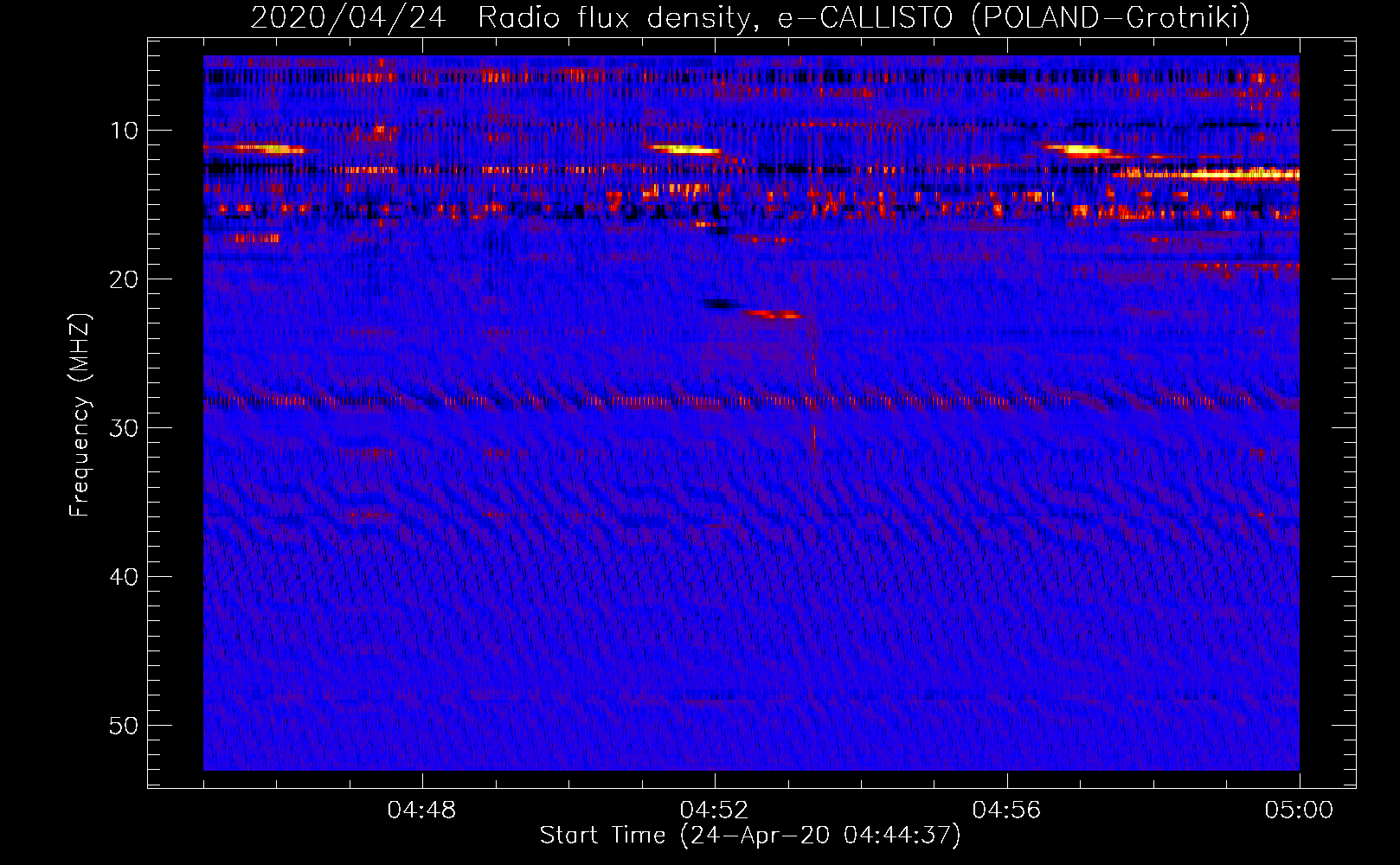Click the 04:56 time tick label

pos(1006,811)
